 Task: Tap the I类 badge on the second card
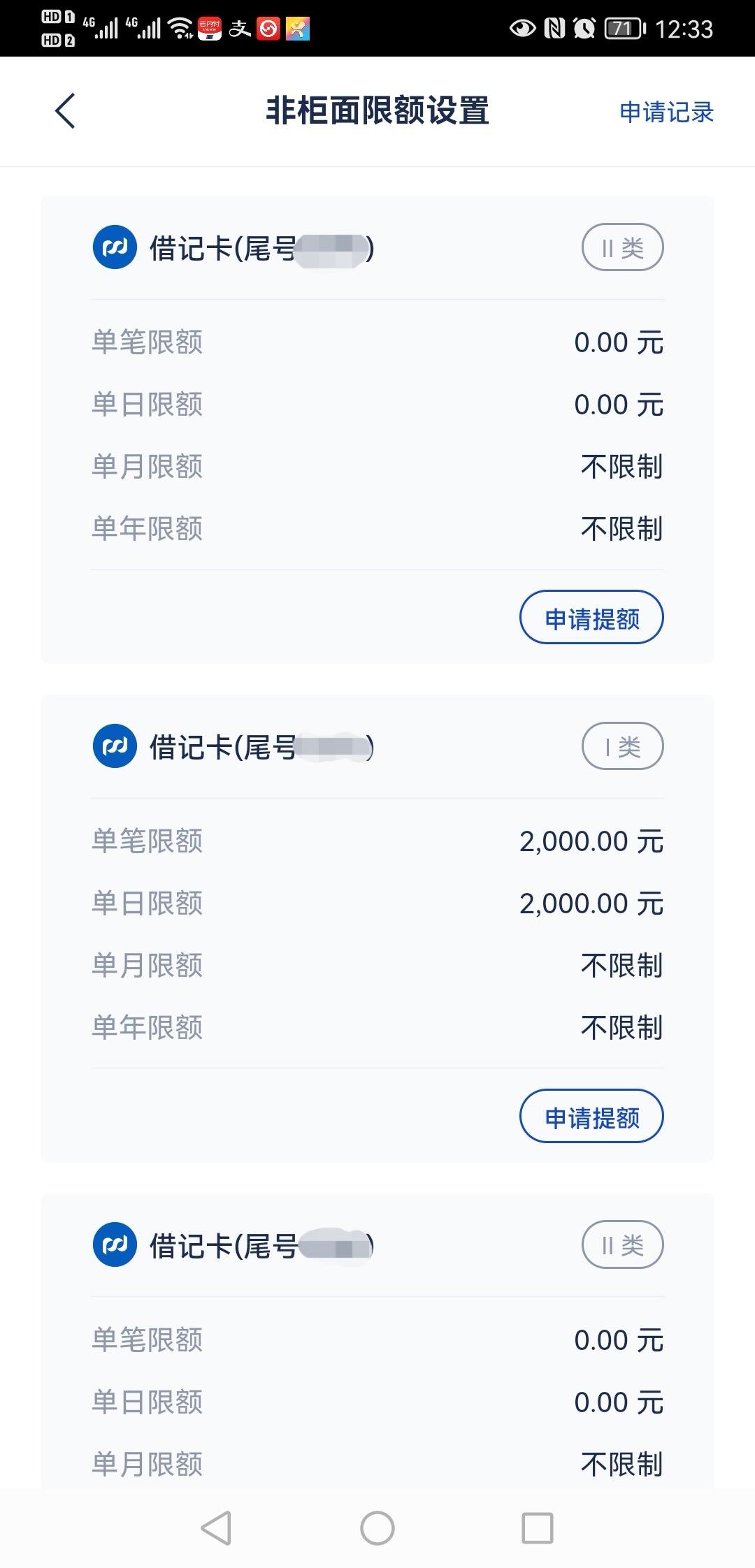pyautogui.click(x=622, y=746)
